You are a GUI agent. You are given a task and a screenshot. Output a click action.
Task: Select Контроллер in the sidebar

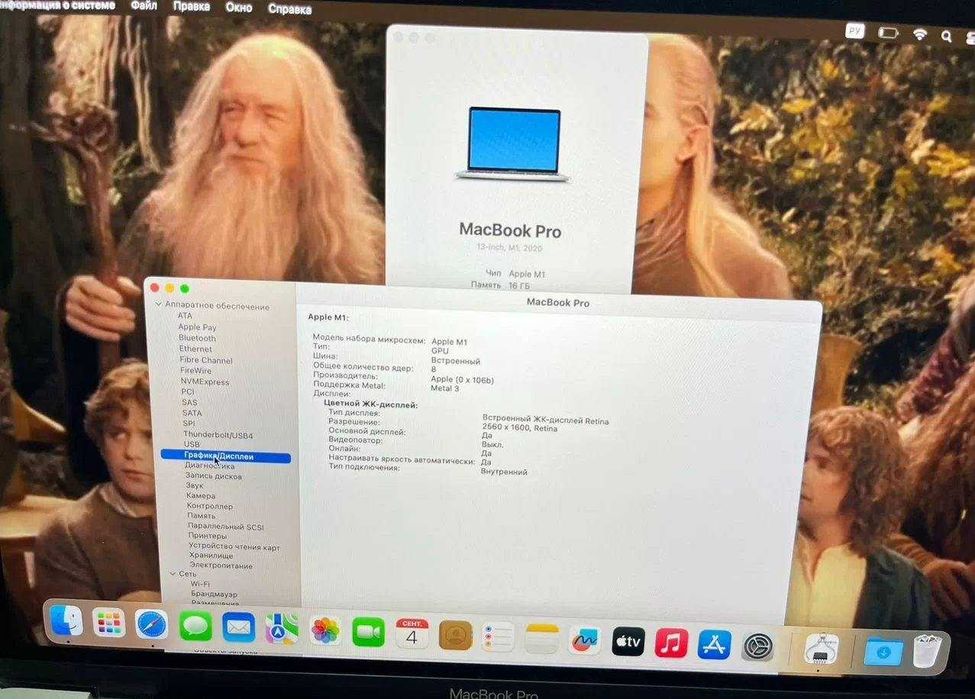210,506
